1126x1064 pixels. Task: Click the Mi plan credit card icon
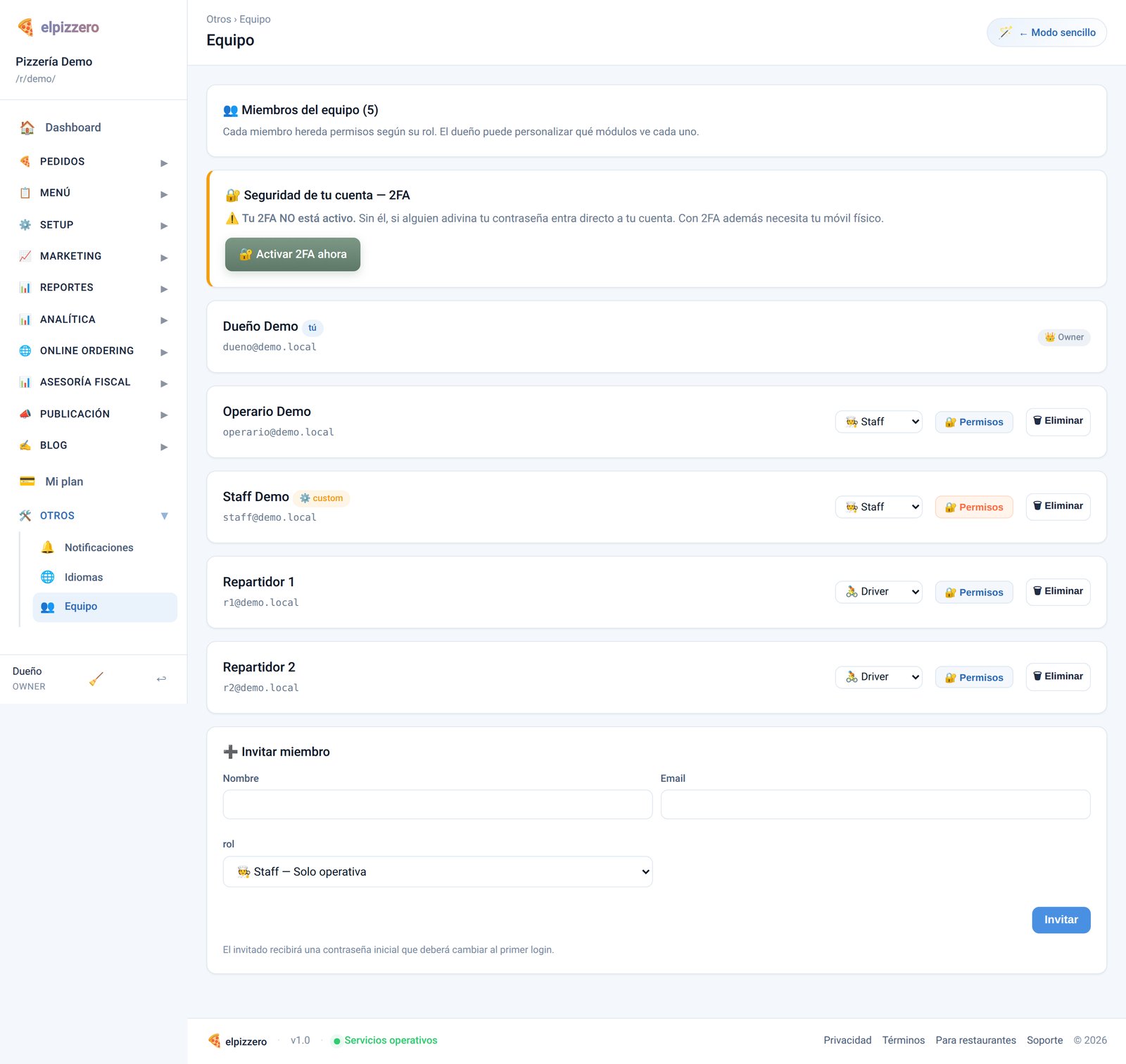tap(27, 481)
